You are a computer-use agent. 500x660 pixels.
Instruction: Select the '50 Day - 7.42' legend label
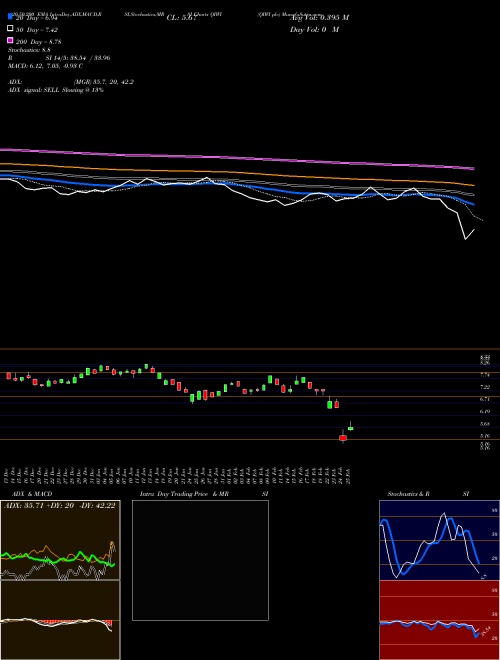pyautogui.click(x=37, y=30)
